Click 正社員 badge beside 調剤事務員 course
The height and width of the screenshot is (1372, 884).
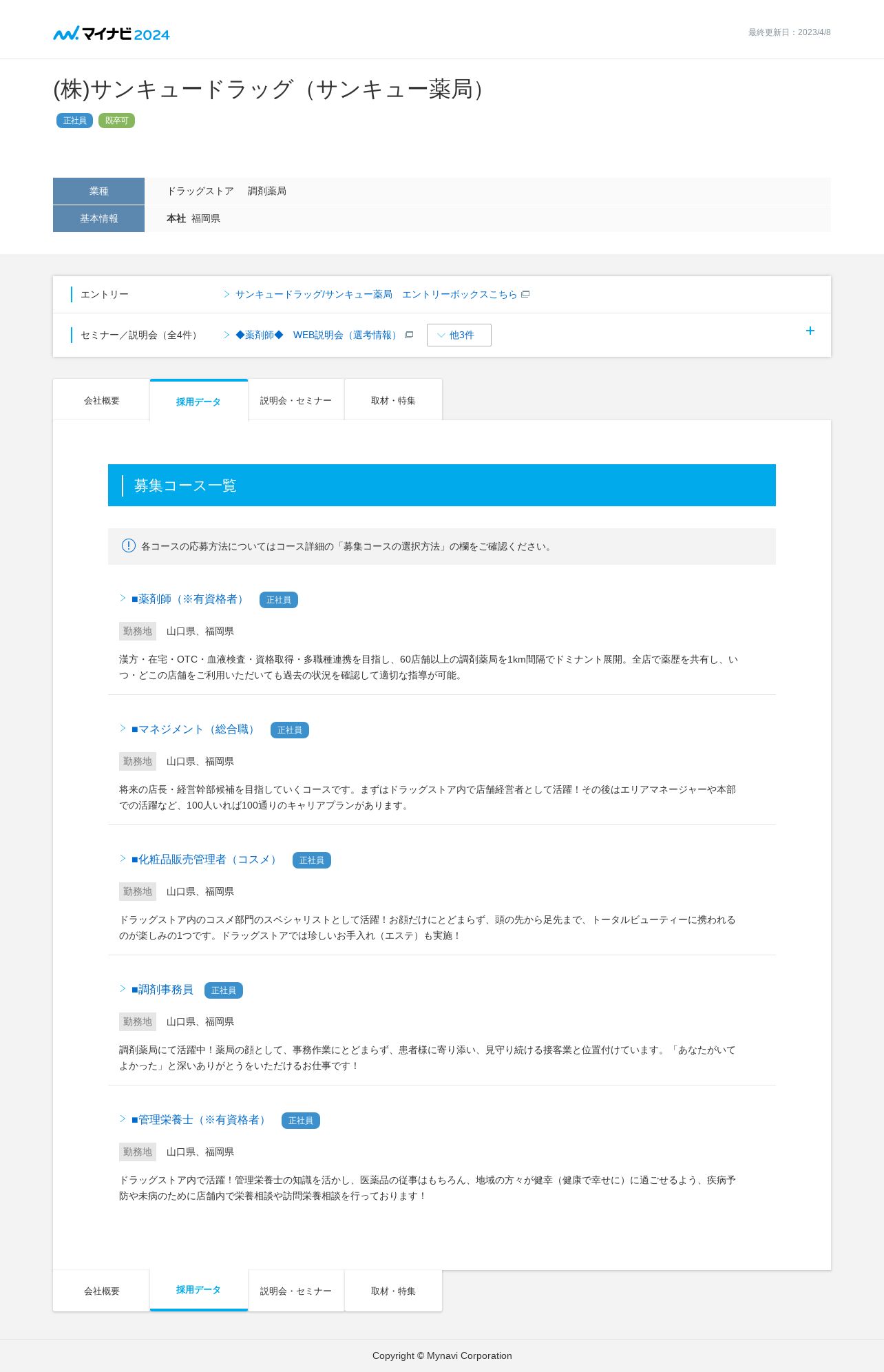click(x=224, y=990)
